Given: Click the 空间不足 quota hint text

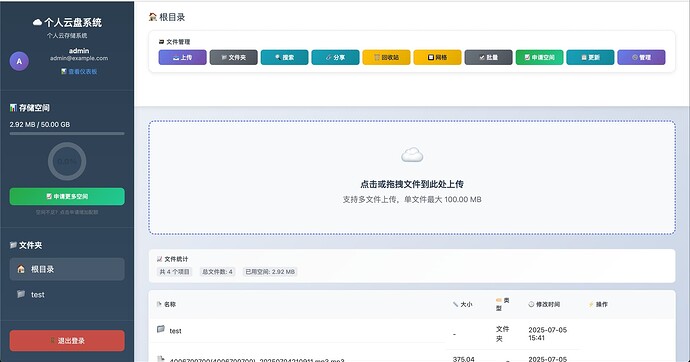Looking at the screenshot, I should pos(67,212).
